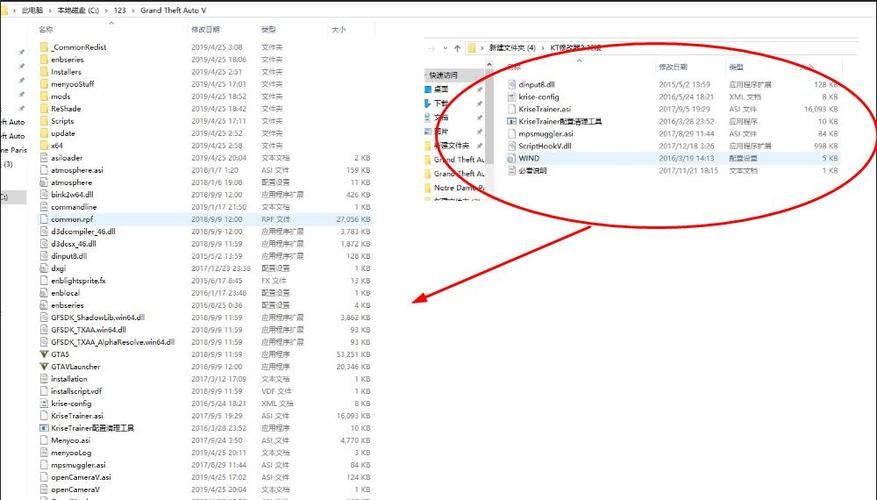877x500 pixels.
Task: Click the Downloads icon in quick access
Action: [x=428, y=103]
